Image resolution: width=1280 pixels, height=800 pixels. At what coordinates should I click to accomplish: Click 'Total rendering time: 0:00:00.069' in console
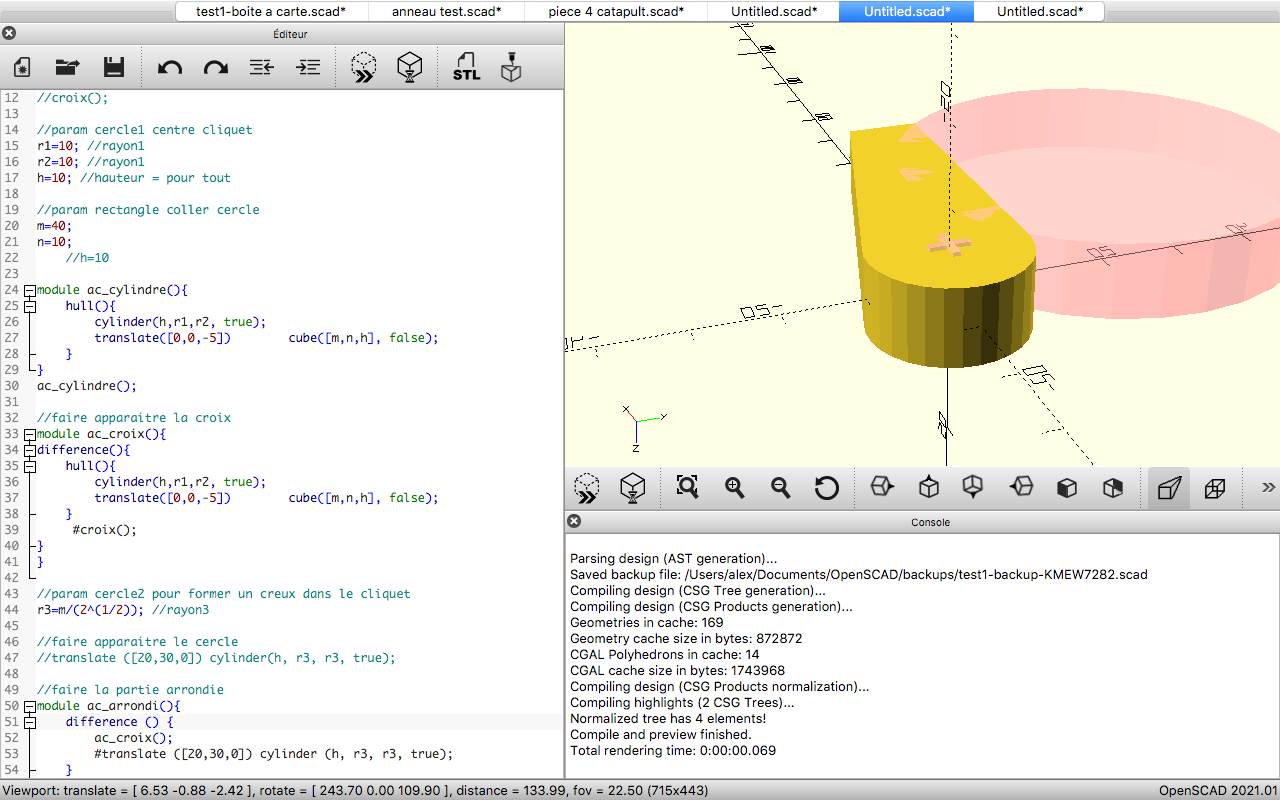673,751
